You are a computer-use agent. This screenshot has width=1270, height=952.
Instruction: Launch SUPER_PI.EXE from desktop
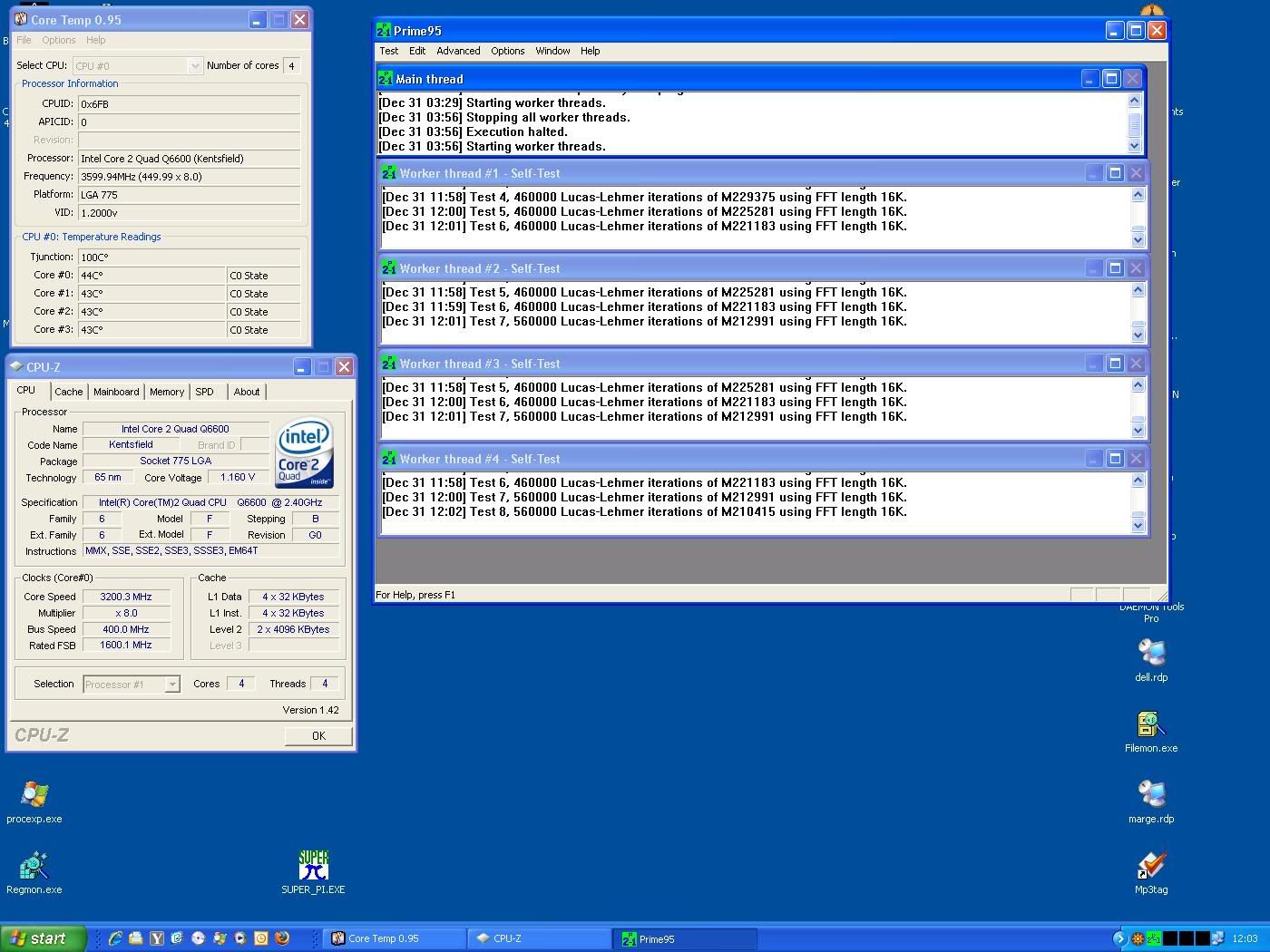[313, 873]
